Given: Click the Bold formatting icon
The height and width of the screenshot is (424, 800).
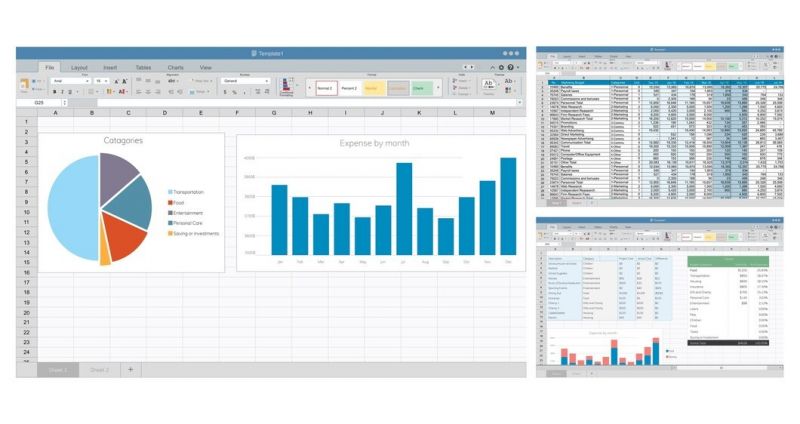Looking at the screenshot, I should pos(53,92).
